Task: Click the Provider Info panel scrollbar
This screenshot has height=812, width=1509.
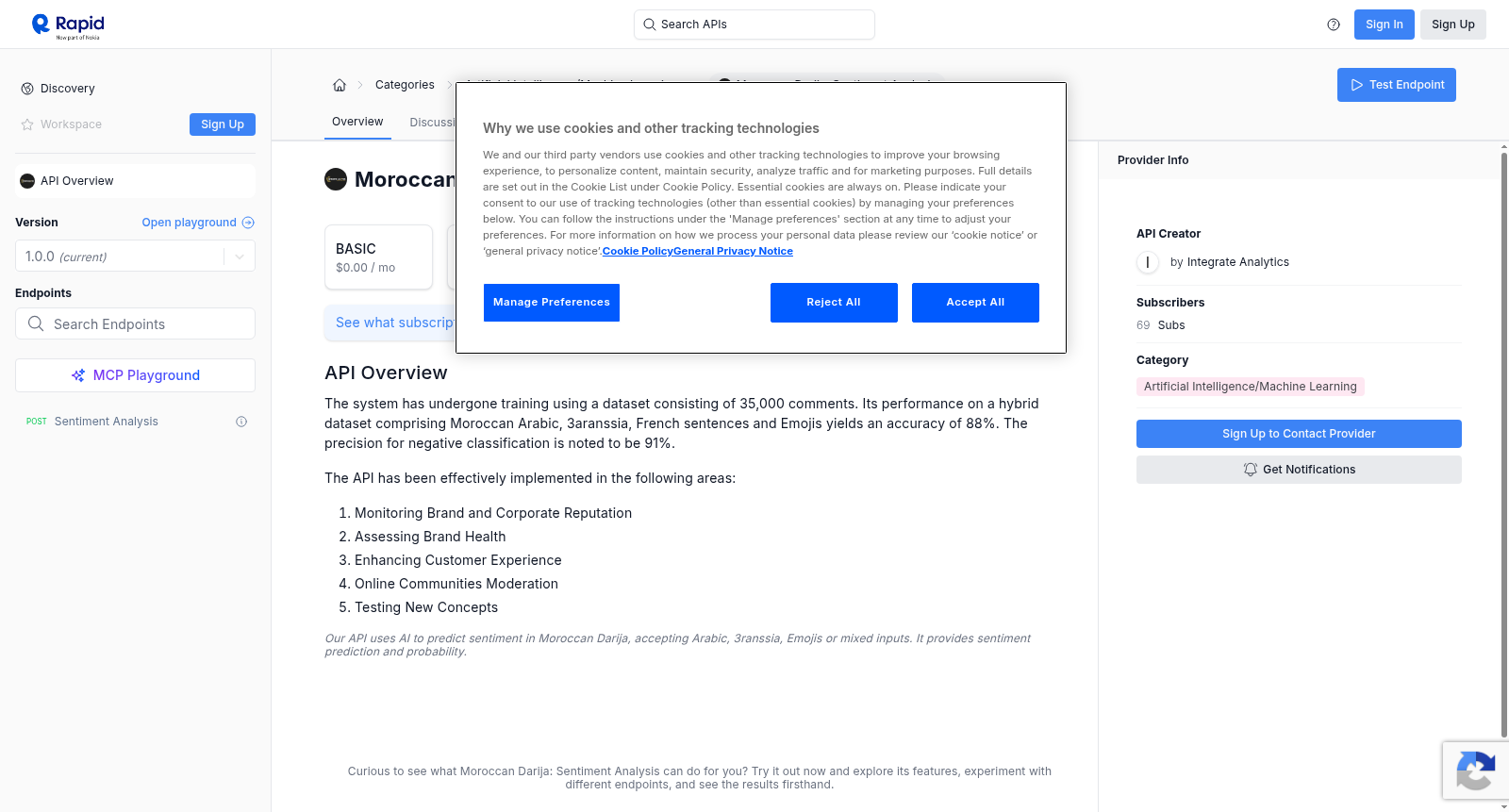Action: (x=1504, y=443)
